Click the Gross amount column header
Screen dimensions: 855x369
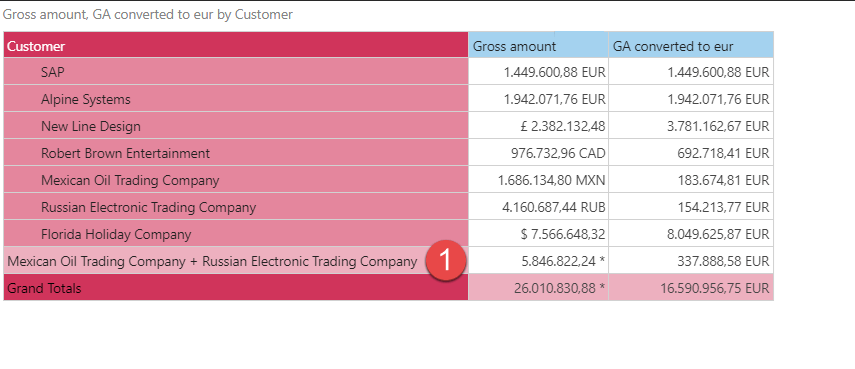[x=538, y=45]
